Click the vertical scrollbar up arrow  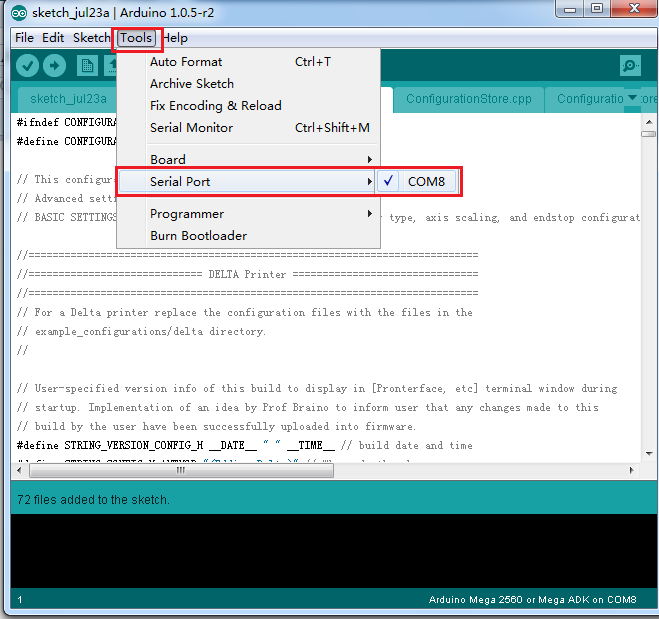click(x=648, y=121)
